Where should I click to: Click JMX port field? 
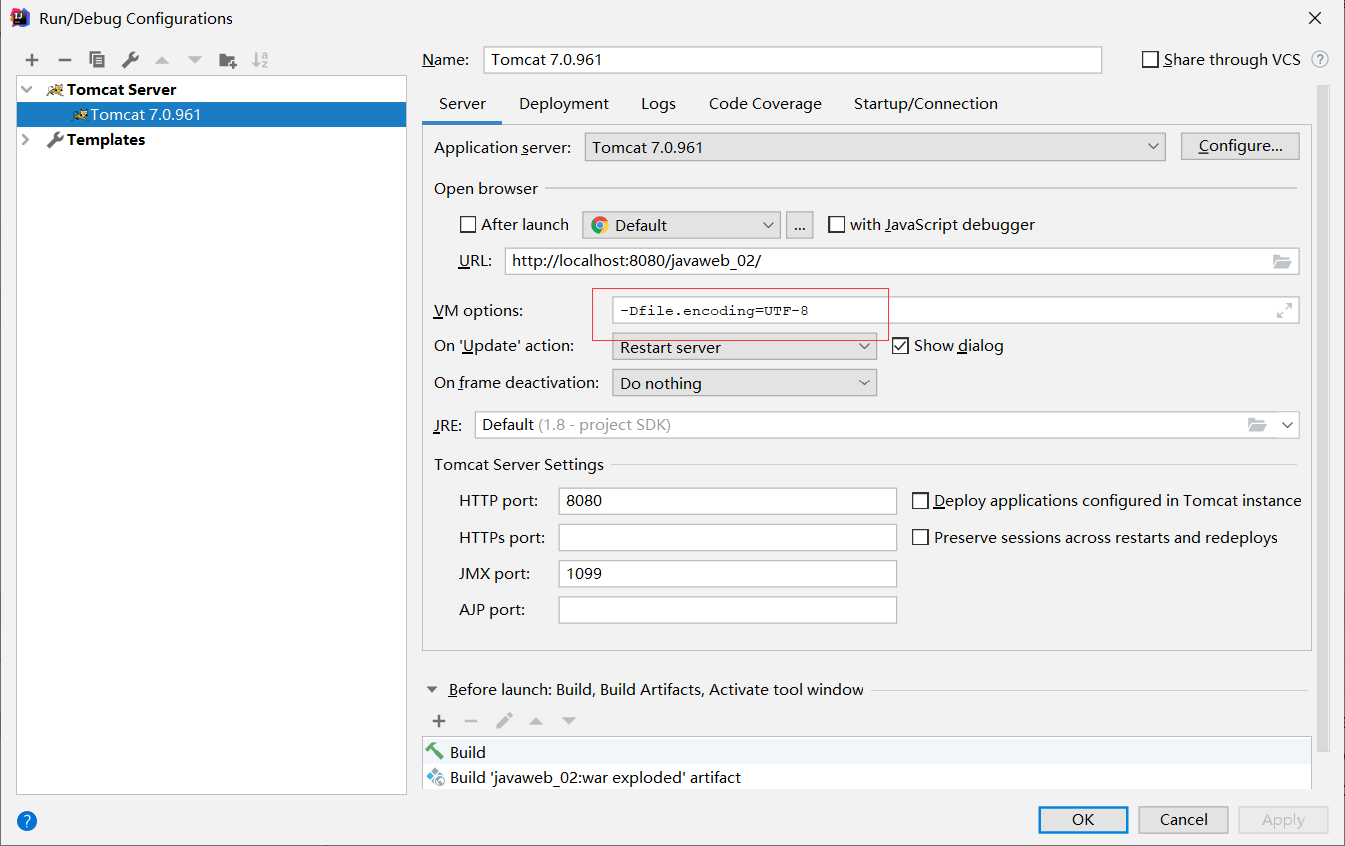[727, 574]
